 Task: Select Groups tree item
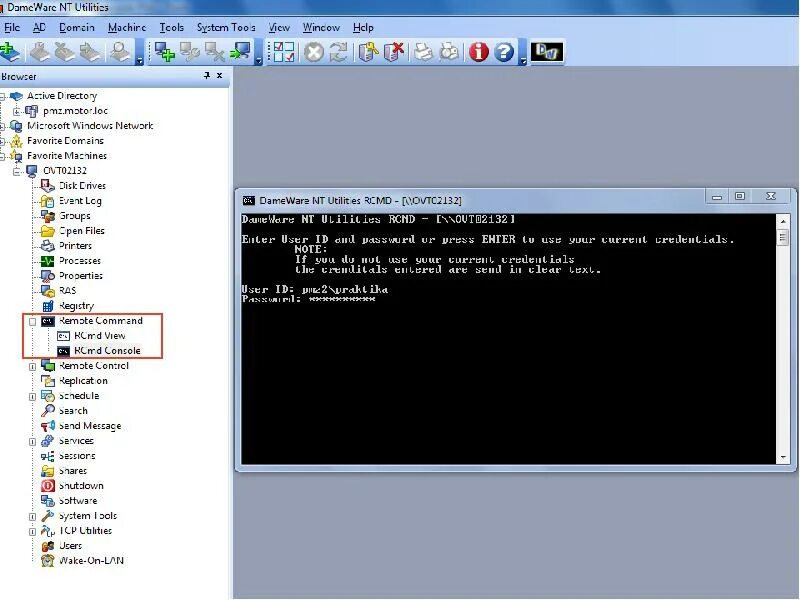pos(74,216)
